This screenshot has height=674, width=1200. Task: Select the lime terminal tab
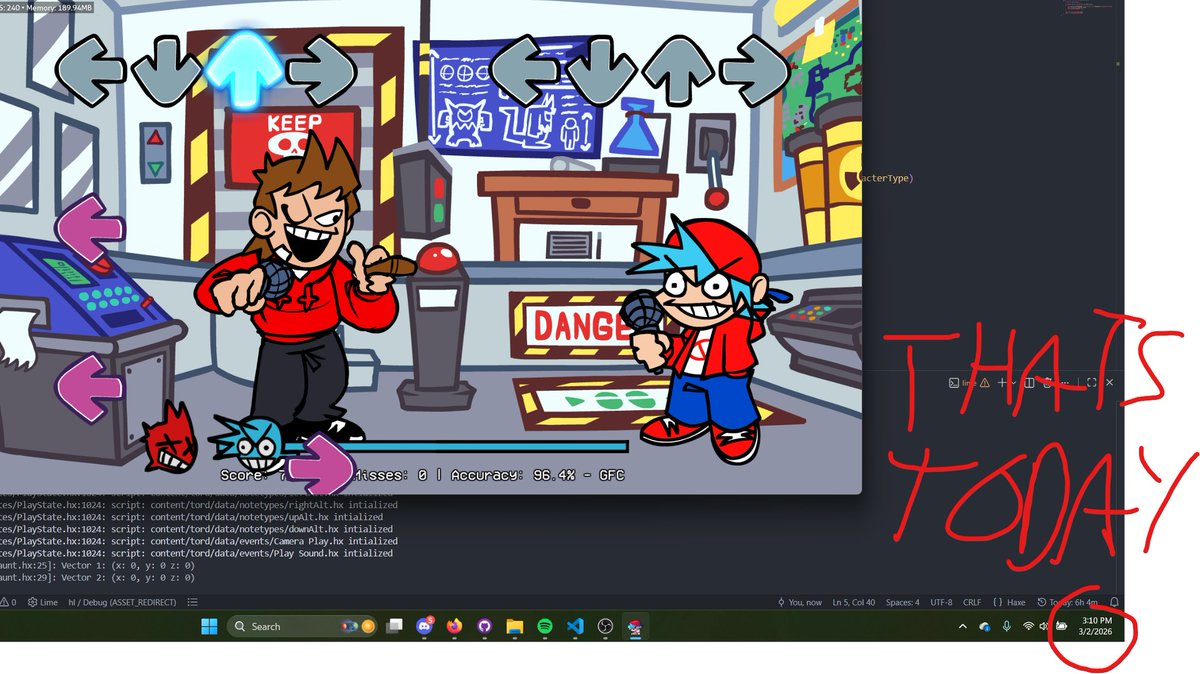click(x=969, y=382)
